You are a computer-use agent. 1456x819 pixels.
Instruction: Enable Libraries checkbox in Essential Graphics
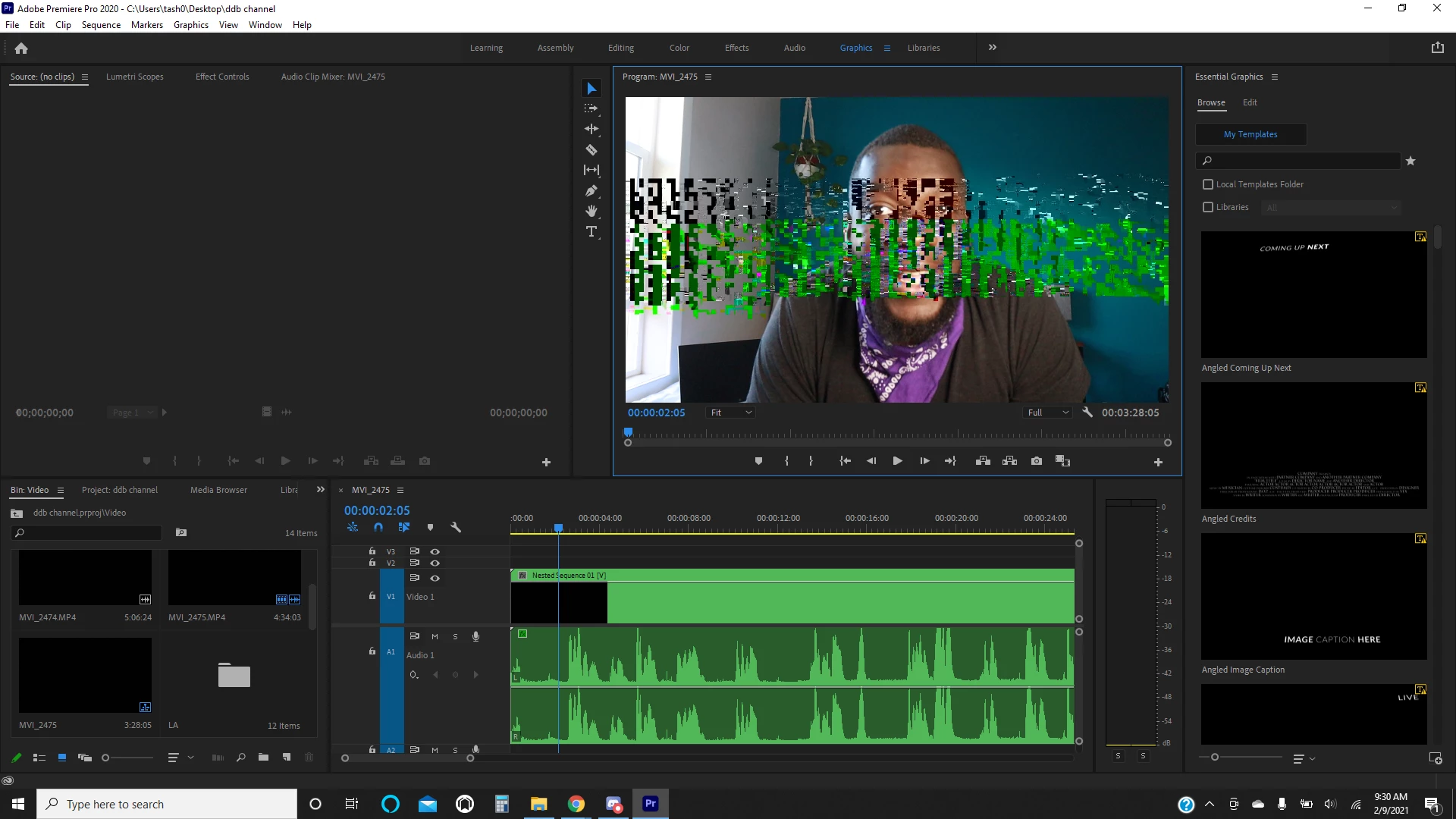(1208, 207)
